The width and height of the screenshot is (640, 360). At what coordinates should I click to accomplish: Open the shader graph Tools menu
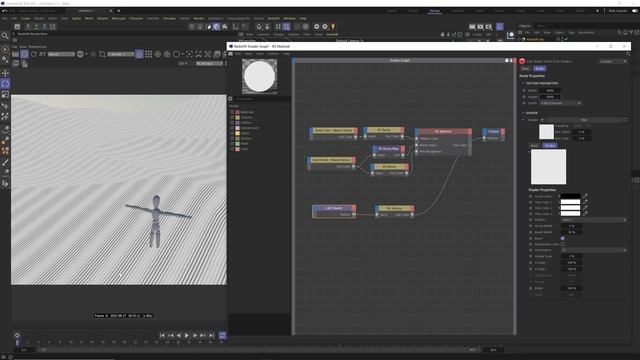(260, 53)
